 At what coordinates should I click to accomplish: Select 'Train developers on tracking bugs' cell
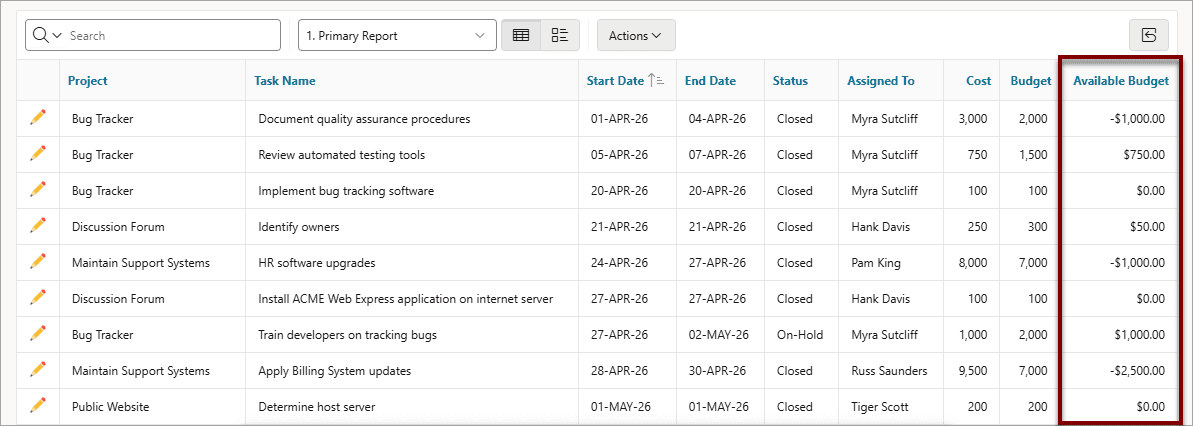tap(412, 335)
